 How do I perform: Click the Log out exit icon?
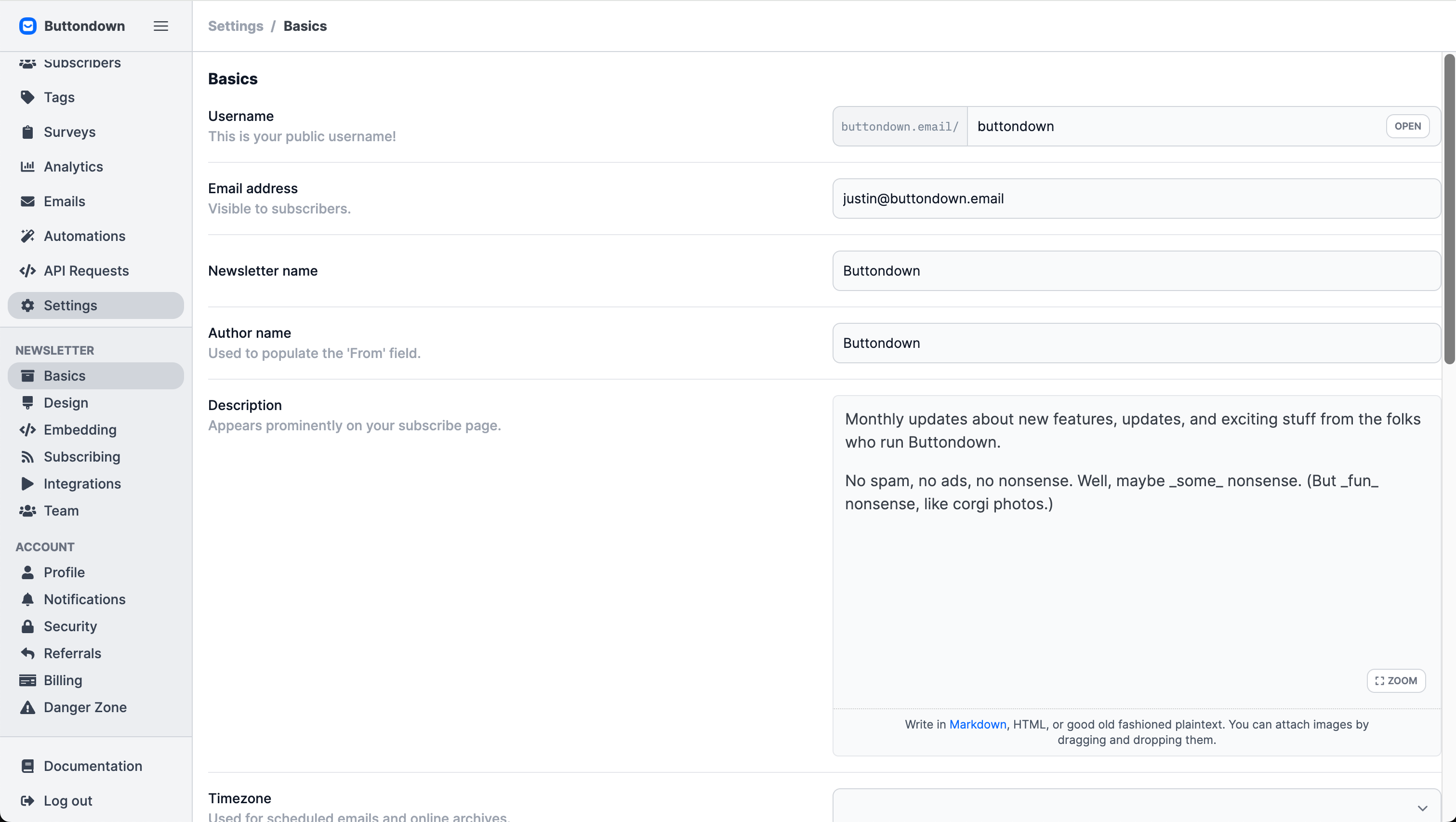pos(27,800)
